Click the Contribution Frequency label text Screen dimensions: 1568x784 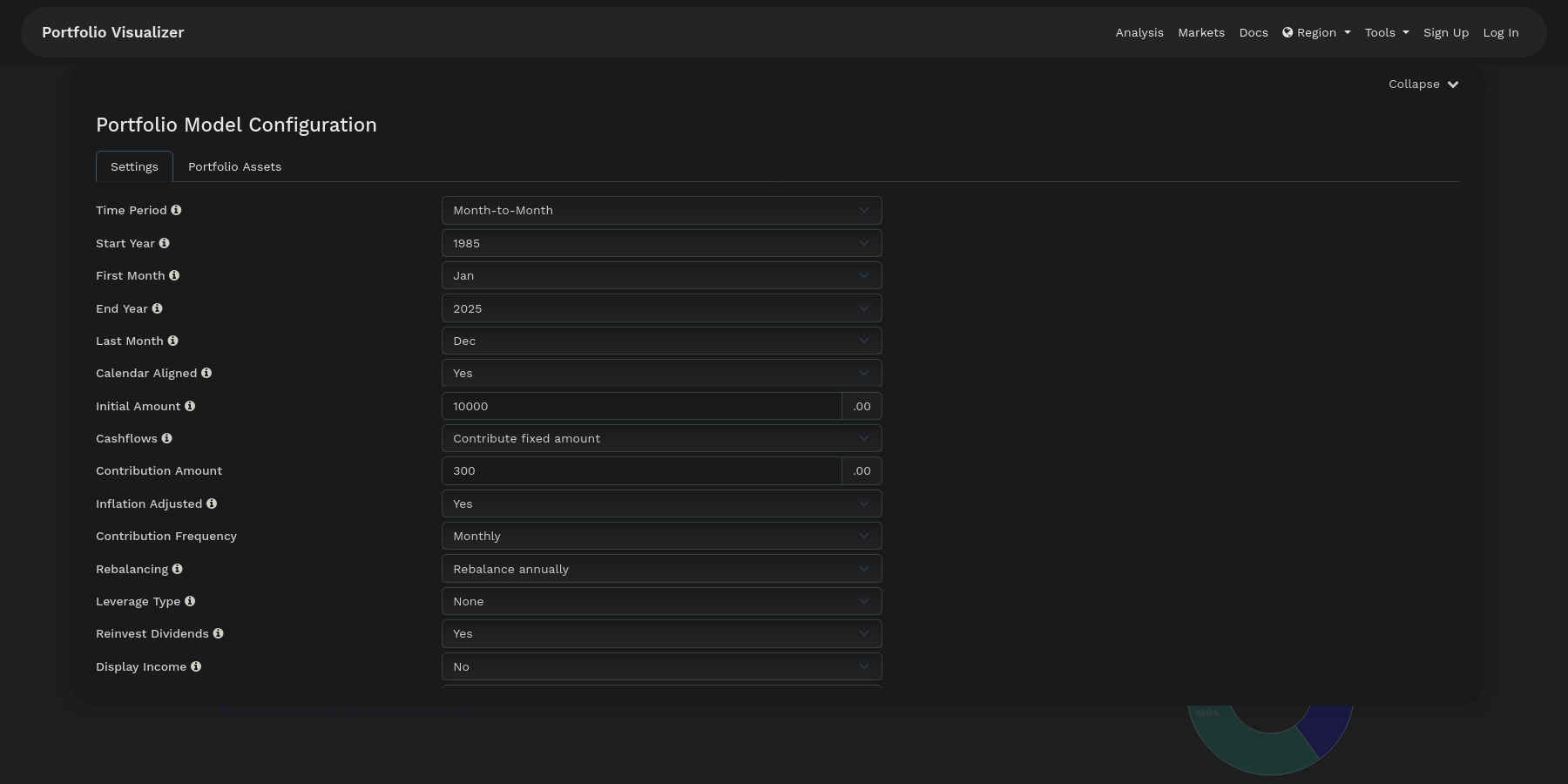pyautogui.click(x=166, y=536)
